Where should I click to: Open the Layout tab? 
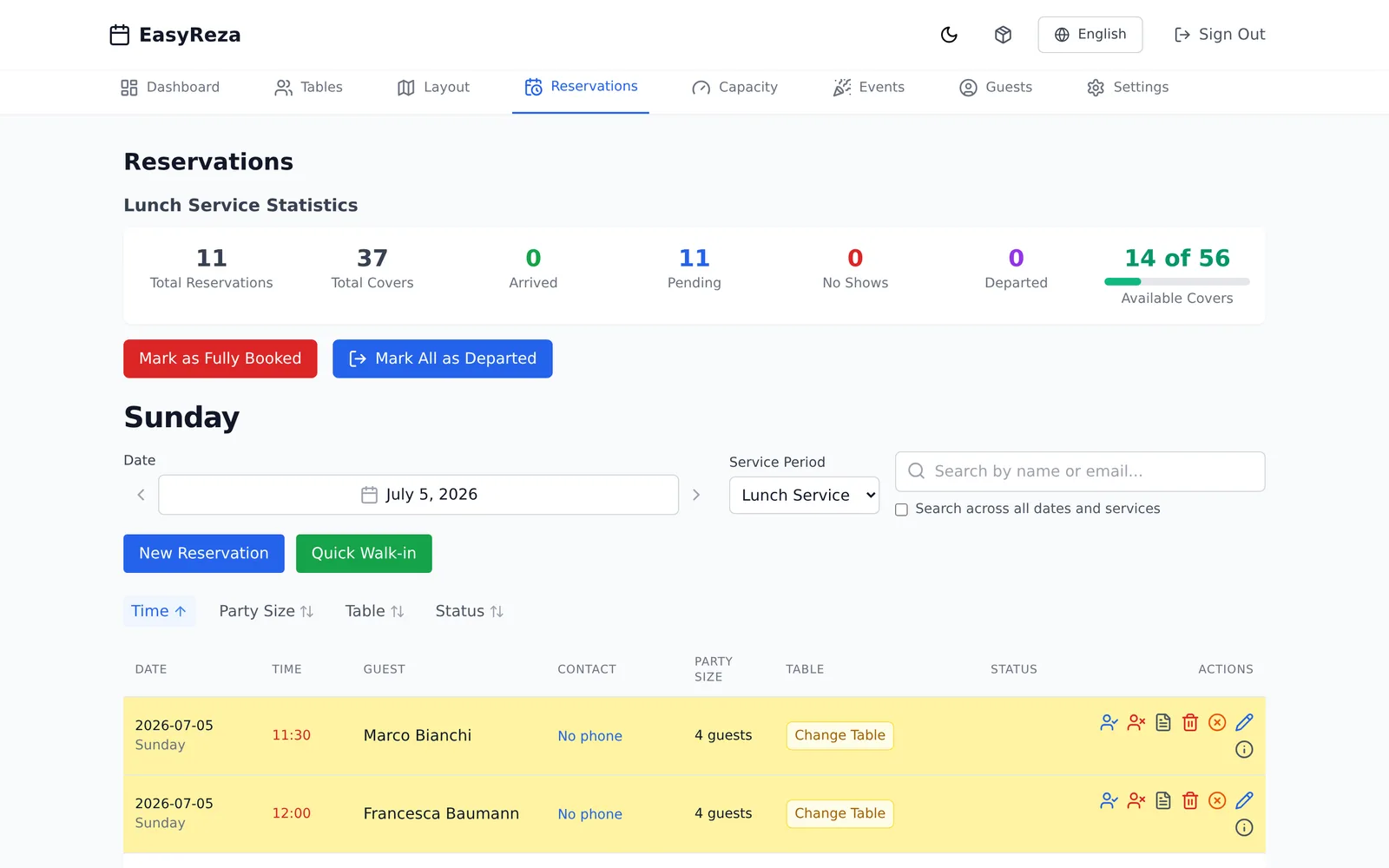433,87
